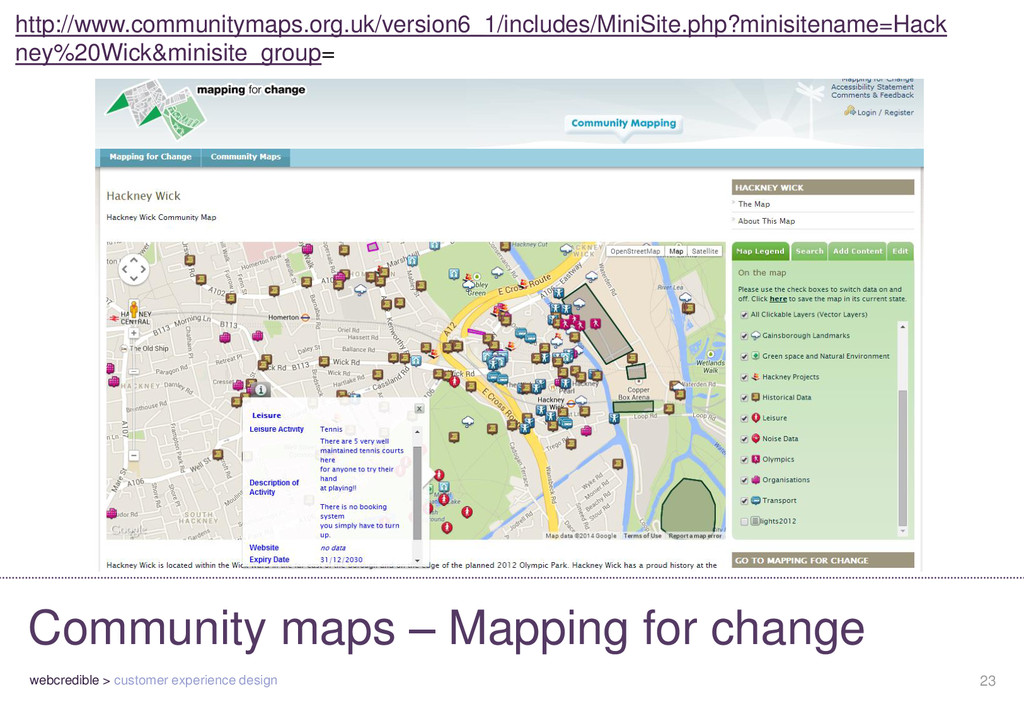The width and height of the screenshot is (1024, 709).
Task: Click Noise Data legend icon
Action: tap(756, 438)
